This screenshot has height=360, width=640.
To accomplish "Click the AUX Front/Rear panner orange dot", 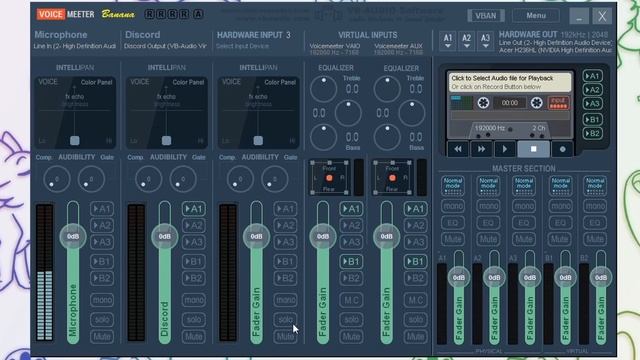I will coord(392,178).
